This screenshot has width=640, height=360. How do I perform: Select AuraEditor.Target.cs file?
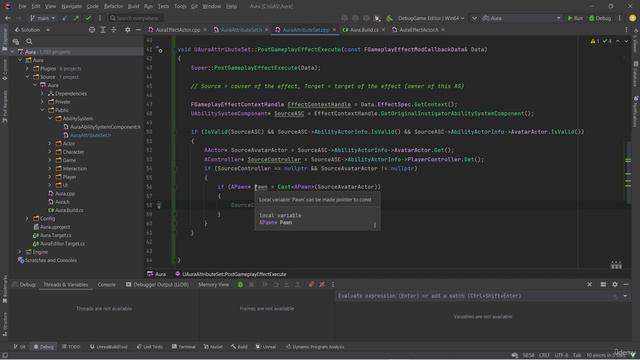(62, 244)
